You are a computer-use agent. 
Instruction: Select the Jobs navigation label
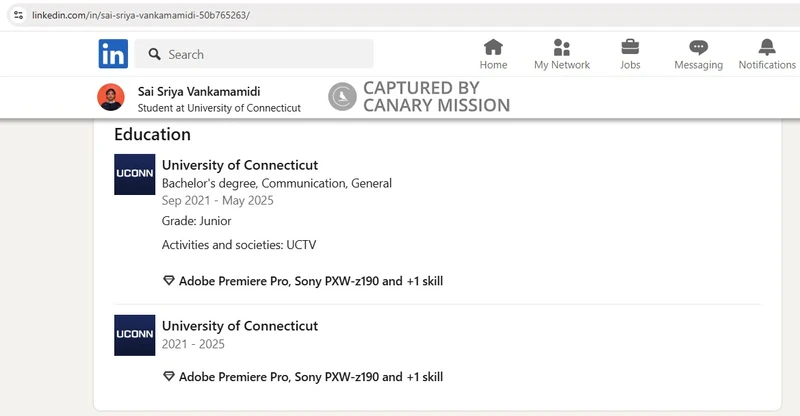click(x=630, y=65)
